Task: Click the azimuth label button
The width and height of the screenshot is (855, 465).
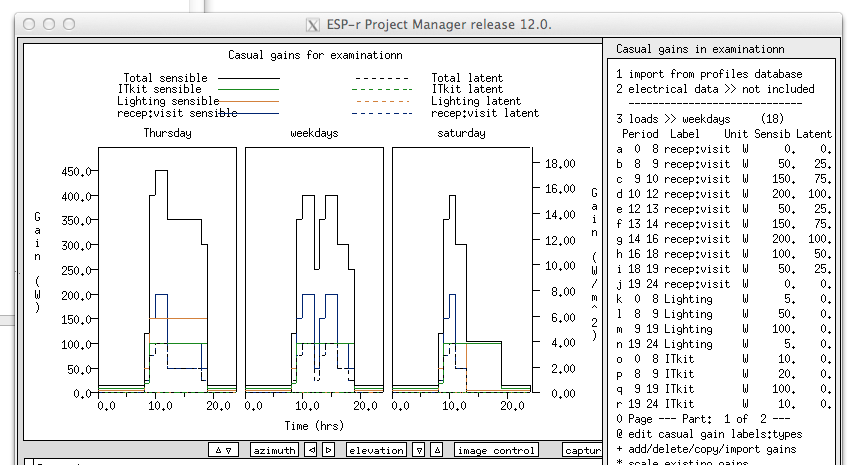Action: click(274, 451)
